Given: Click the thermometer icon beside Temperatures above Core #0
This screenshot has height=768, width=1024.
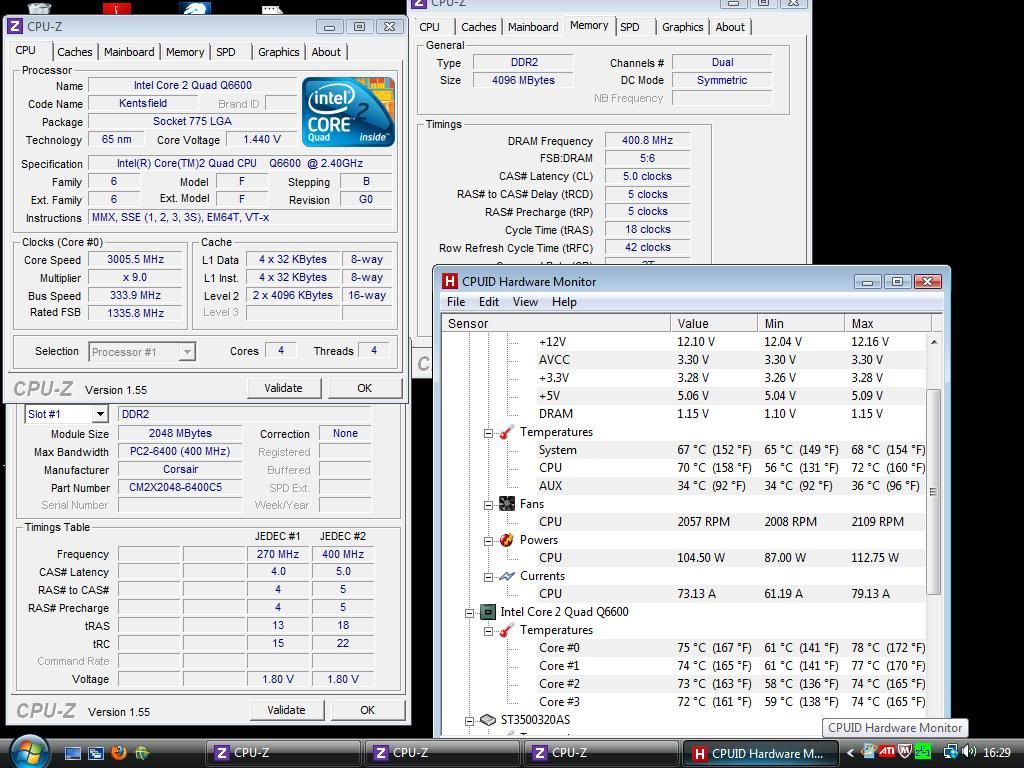Looking at the screenshot, I should click(x=506, y=630).
